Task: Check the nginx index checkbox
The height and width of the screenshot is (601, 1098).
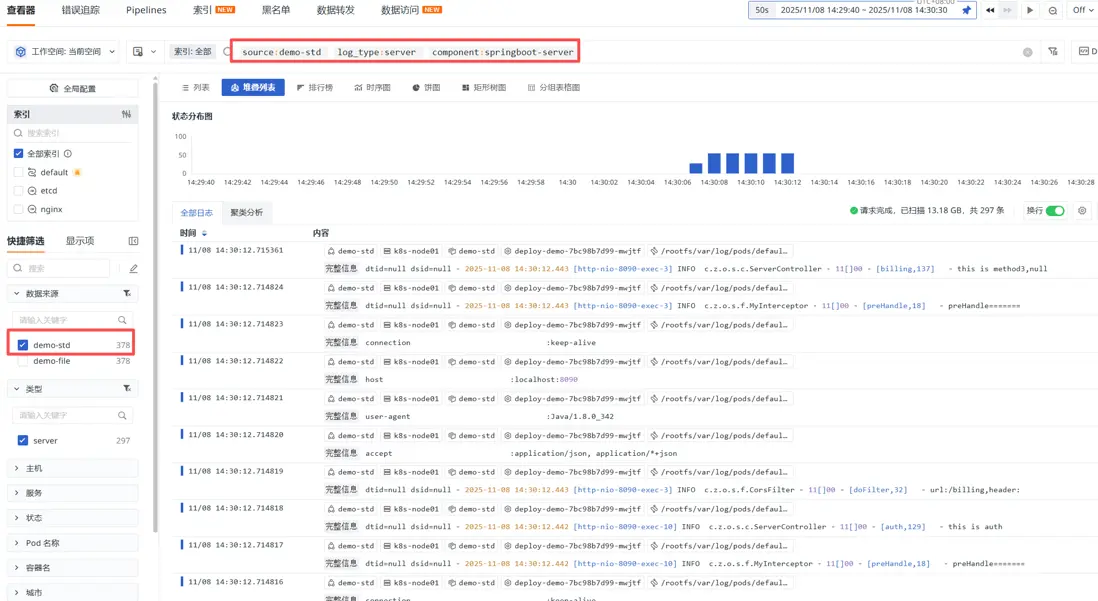Action: 19,209
